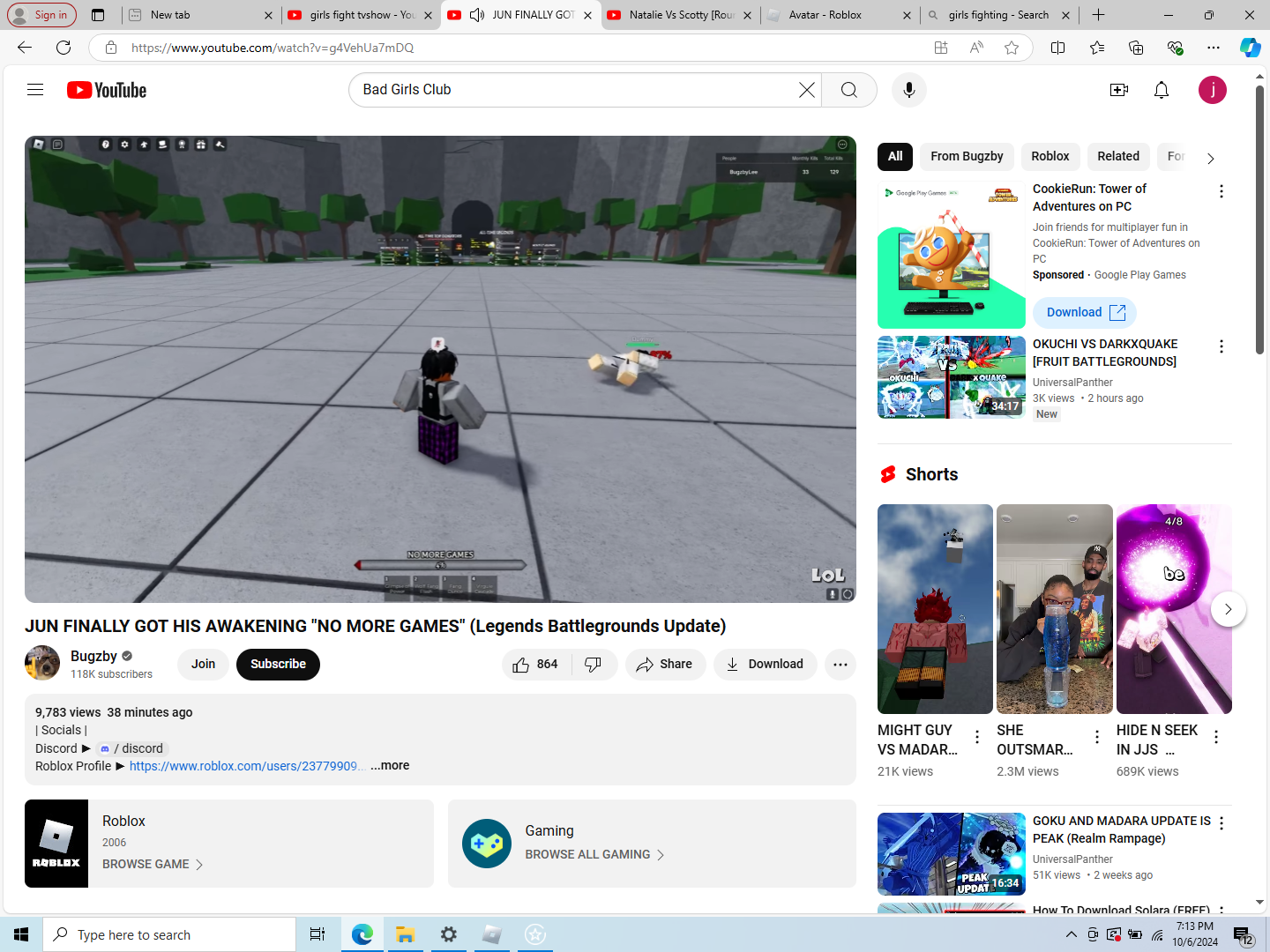Open browser settings and more menu
The image size is (1270, 952).
coord(1214,48)
